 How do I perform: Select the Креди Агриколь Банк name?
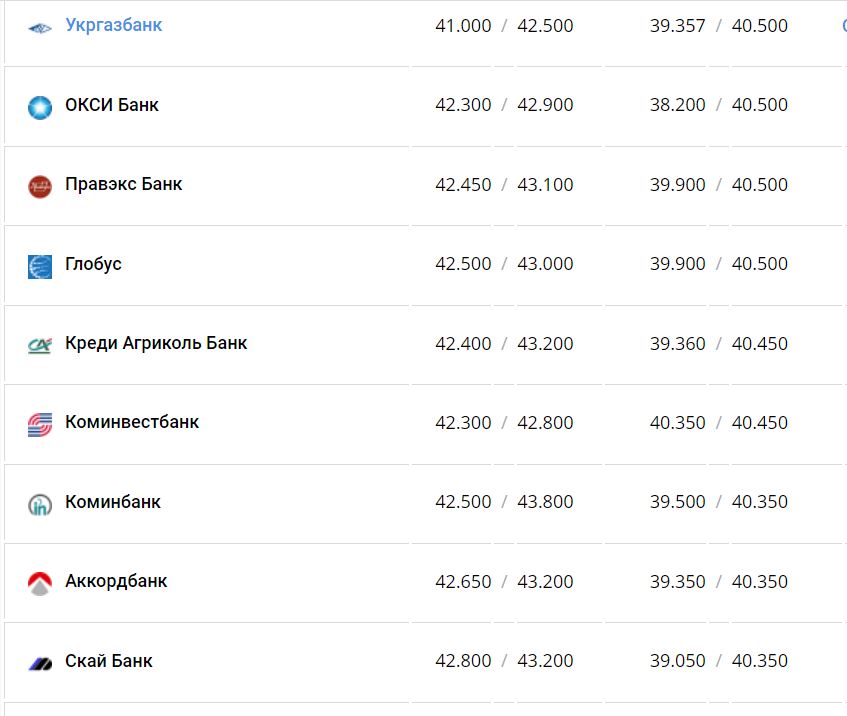coord(156,343)
